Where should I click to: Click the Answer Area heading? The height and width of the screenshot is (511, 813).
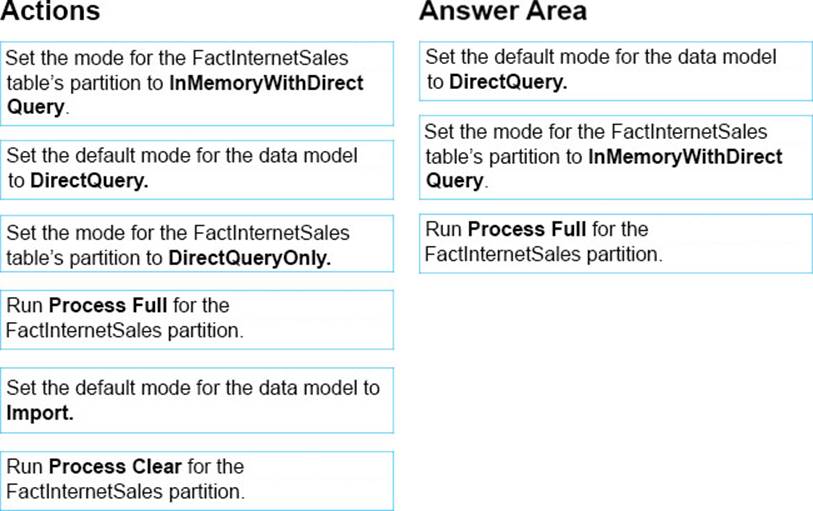tap(503, 11)
